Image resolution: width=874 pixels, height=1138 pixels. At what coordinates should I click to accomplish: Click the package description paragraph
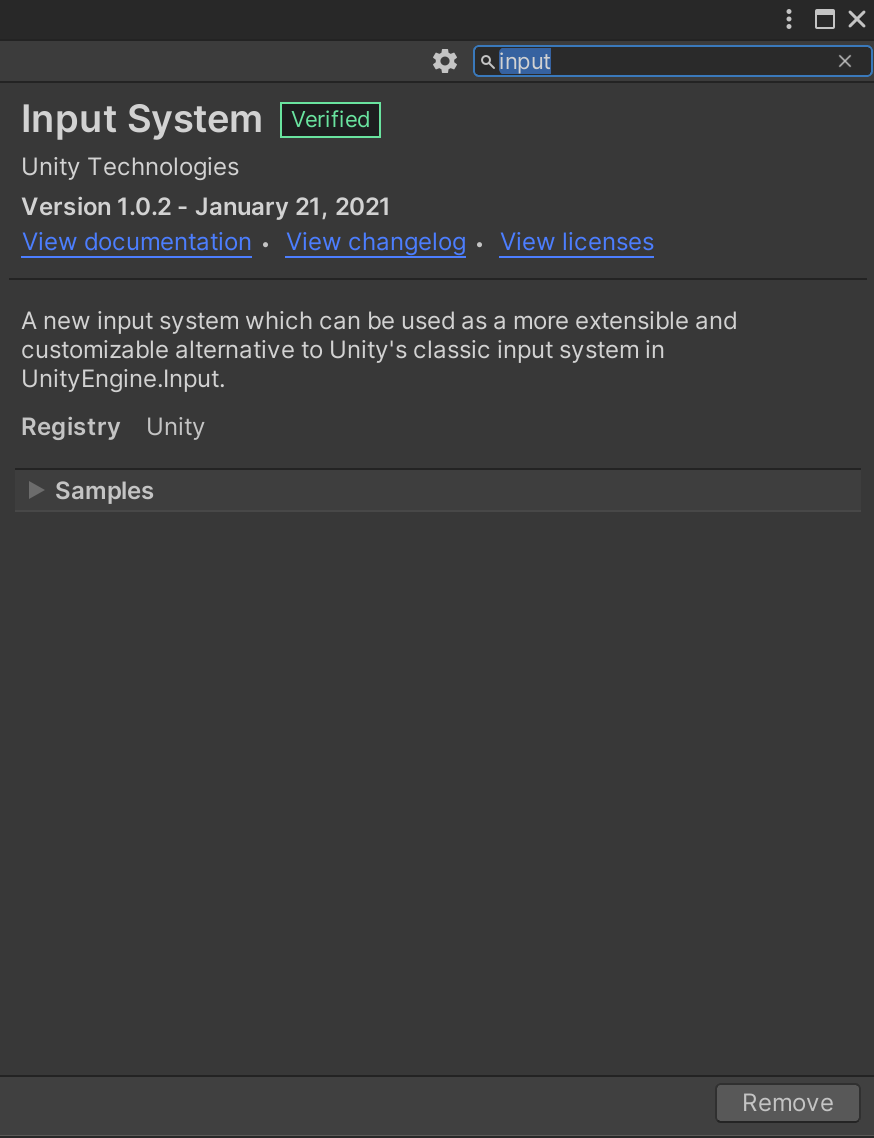coord(379,350)
